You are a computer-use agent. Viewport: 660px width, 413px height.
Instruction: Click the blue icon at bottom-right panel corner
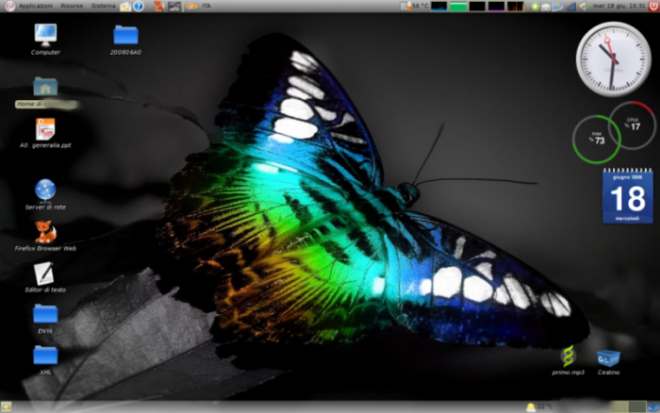point(653,407)
